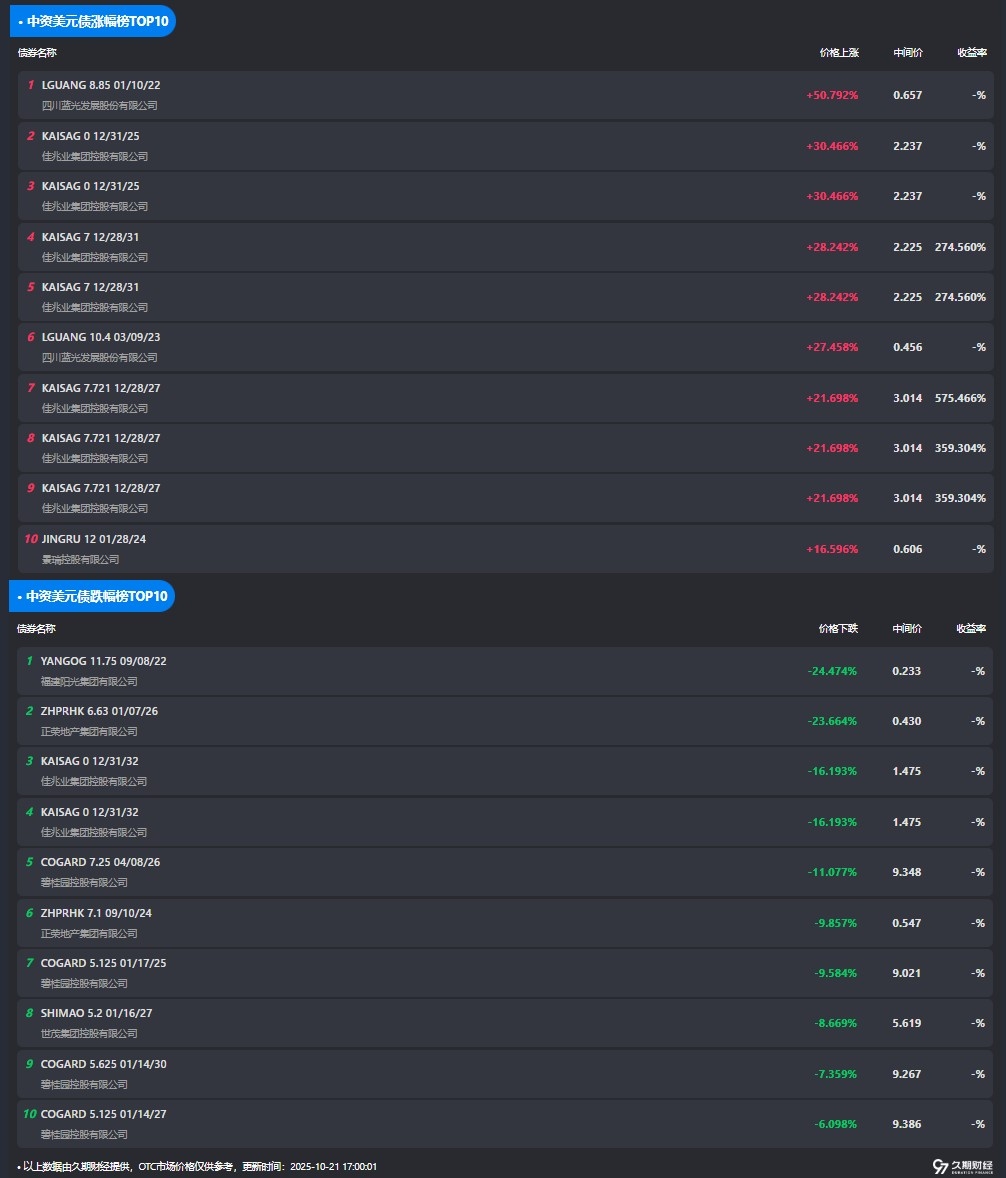This screenshot has height=1178, width=1006.
Task: Open bond JINGRU 12 01/28/24
Action: [x=94, y=539]
